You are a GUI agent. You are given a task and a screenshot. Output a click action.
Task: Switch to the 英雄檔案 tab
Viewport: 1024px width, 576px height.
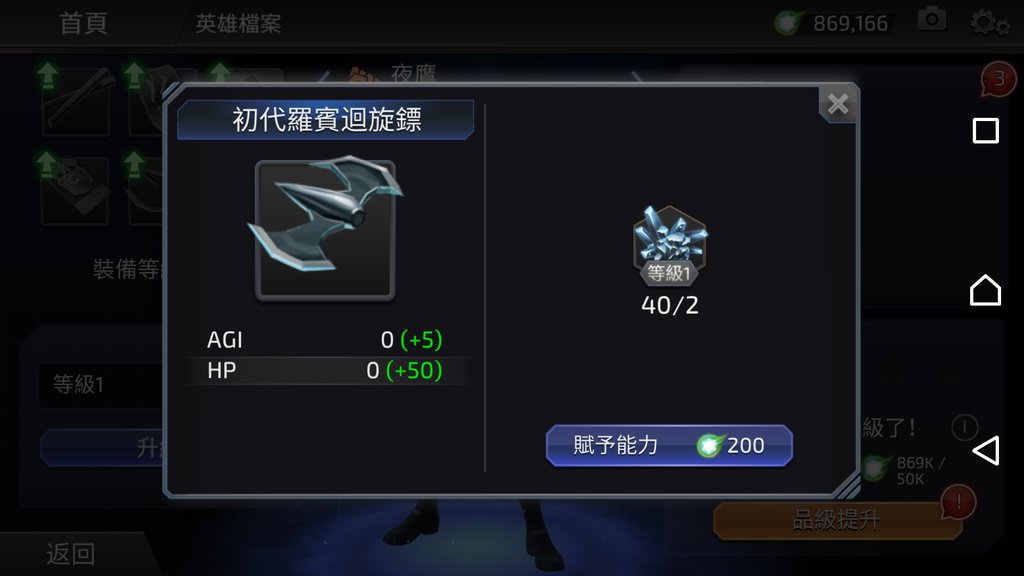click(238, 24)
